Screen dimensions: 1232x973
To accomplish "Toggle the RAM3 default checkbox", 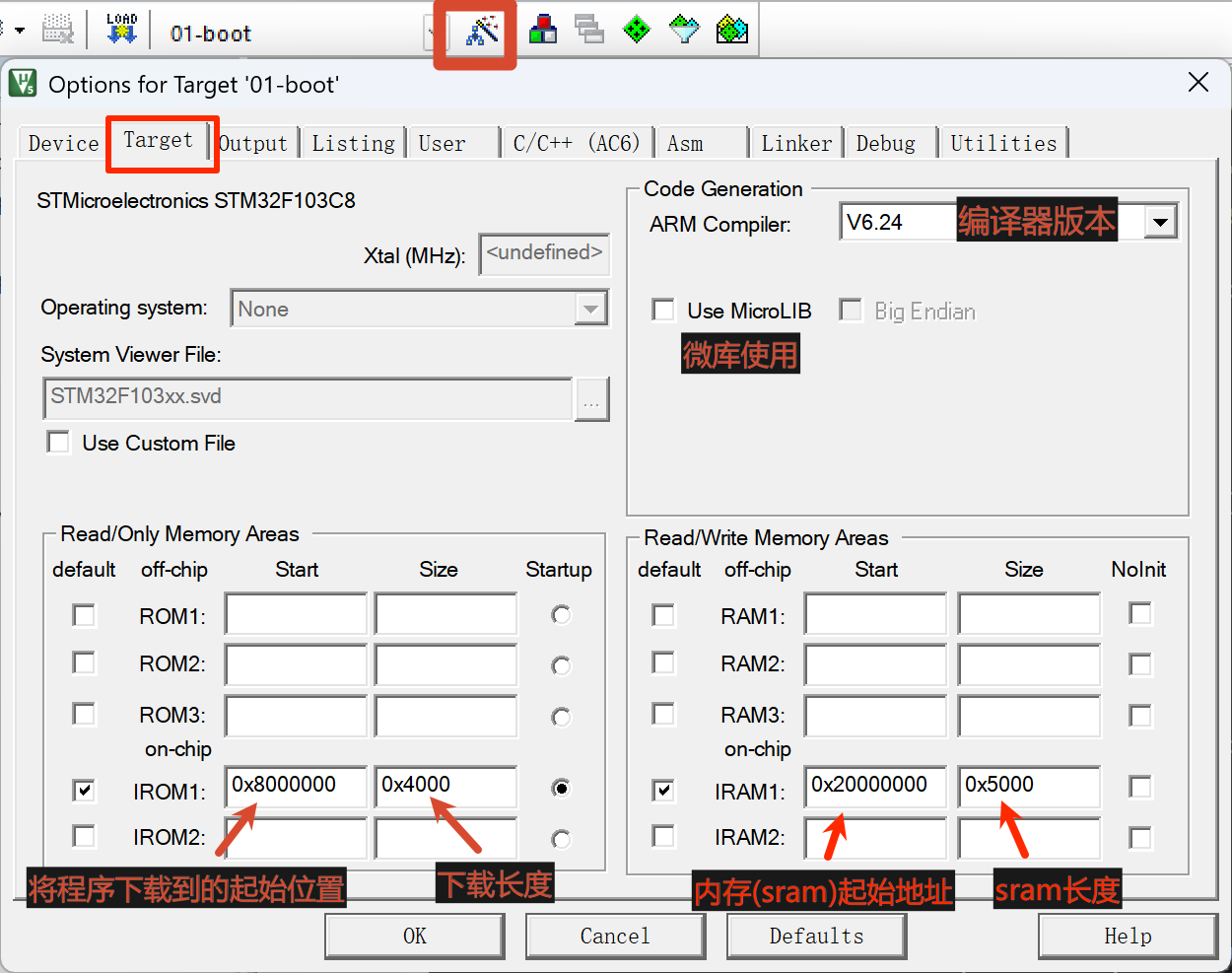I will pyautogui.click(x=664, y=714).
